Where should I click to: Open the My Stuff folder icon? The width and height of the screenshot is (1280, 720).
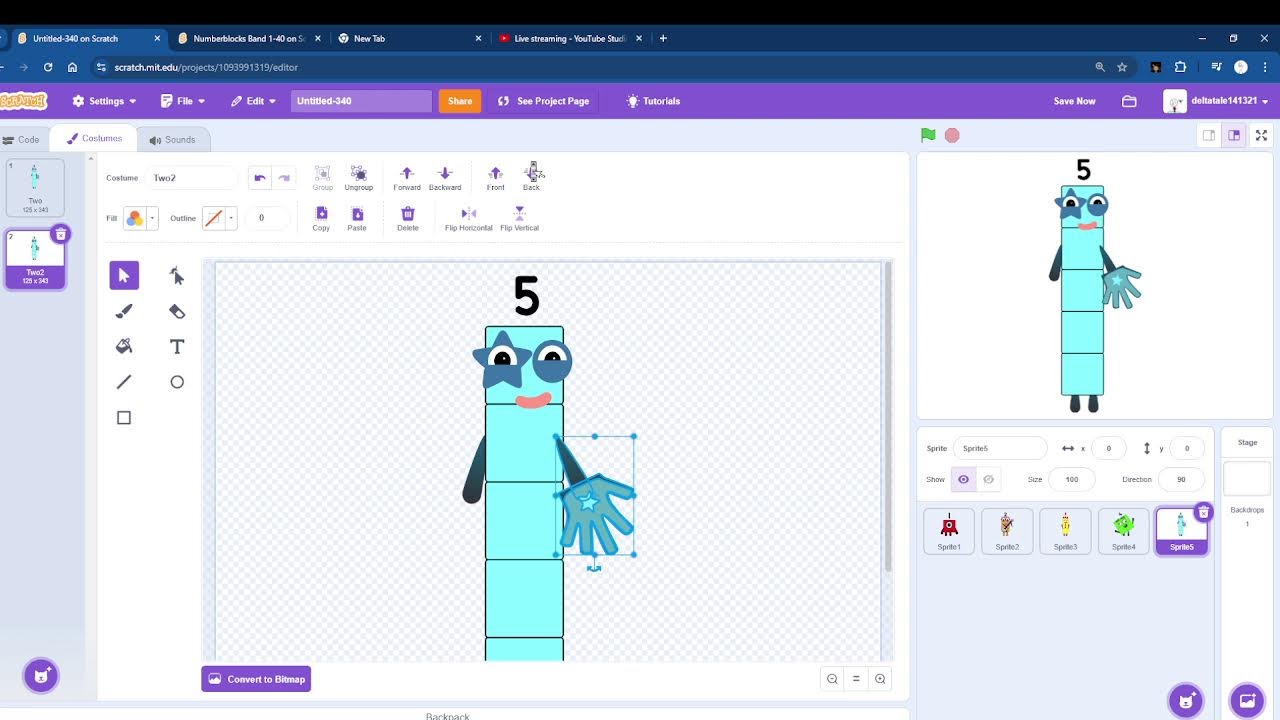coord(1129,101)
